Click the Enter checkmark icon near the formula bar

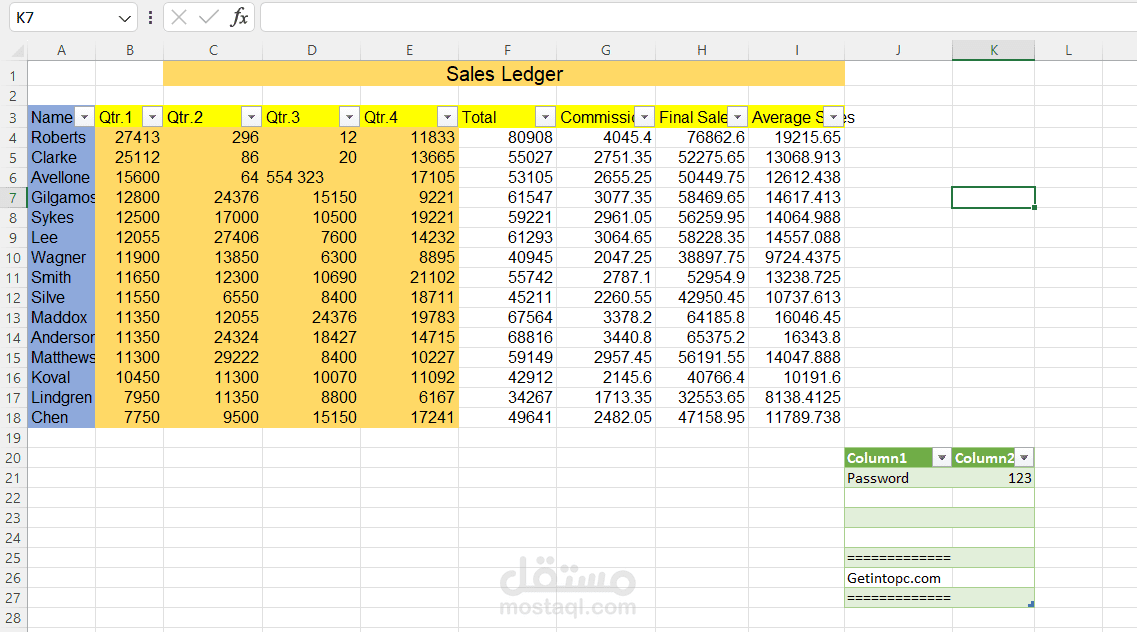pos(207,17)
